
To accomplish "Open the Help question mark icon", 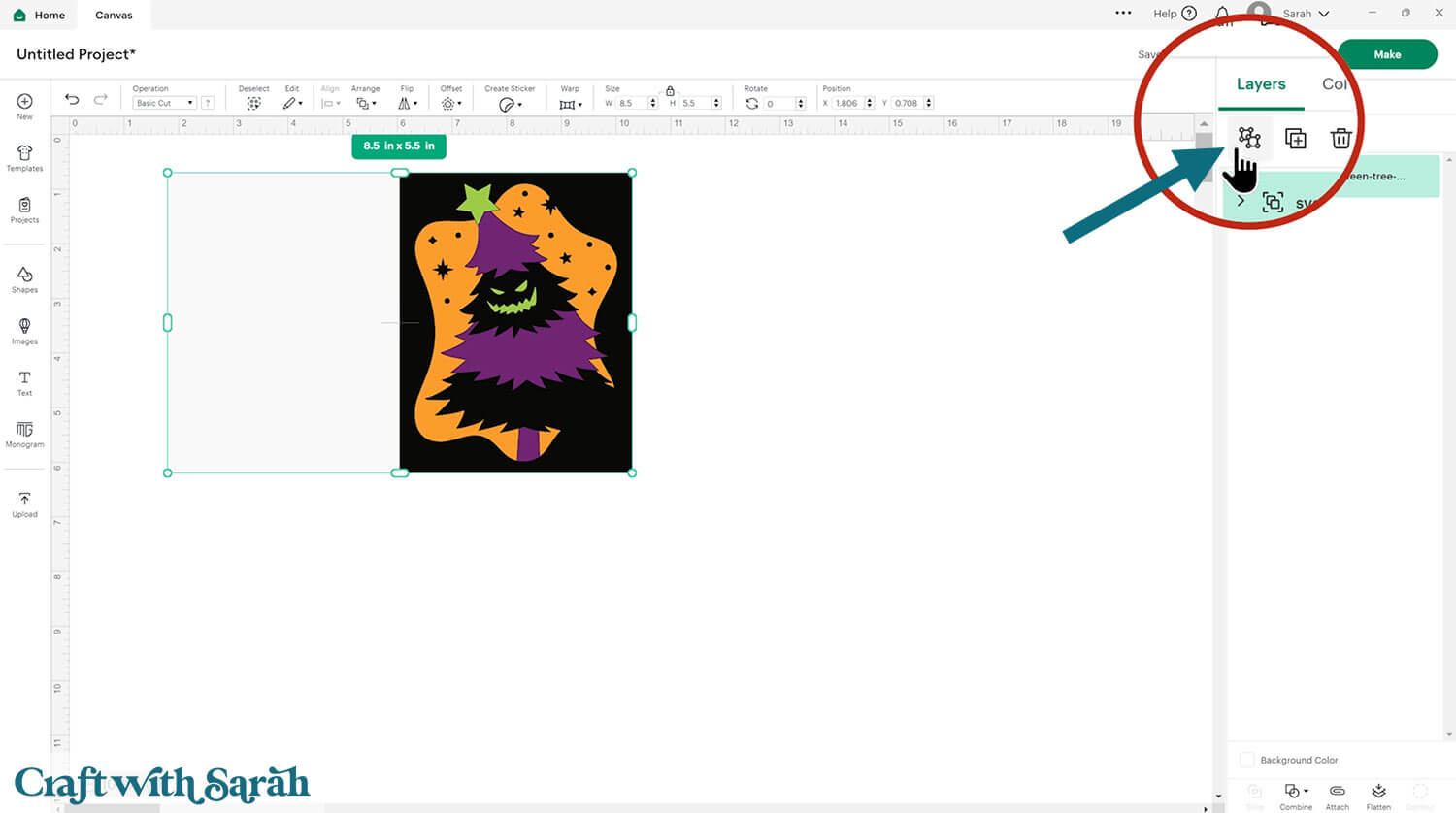I will click(x=1189, y=14).
